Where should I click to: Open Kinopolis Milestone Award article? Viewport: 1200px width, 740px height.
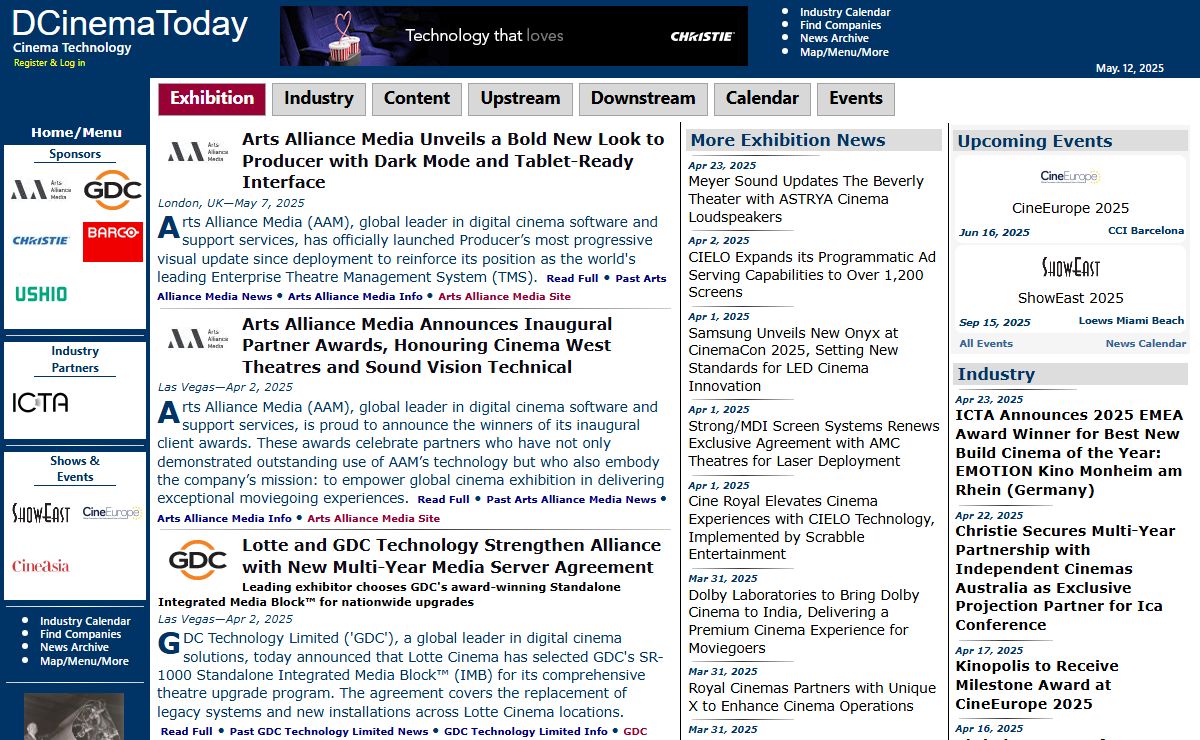[x=1037, y=685]
